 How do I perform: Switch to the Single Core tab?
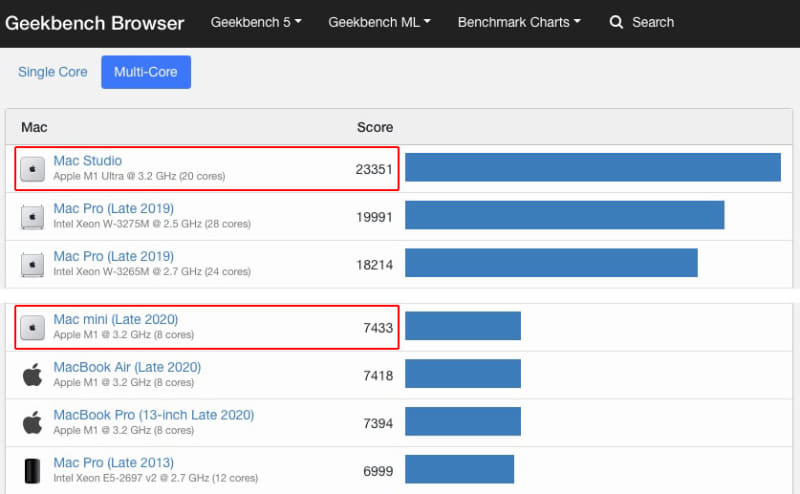(x=53, y=72)
